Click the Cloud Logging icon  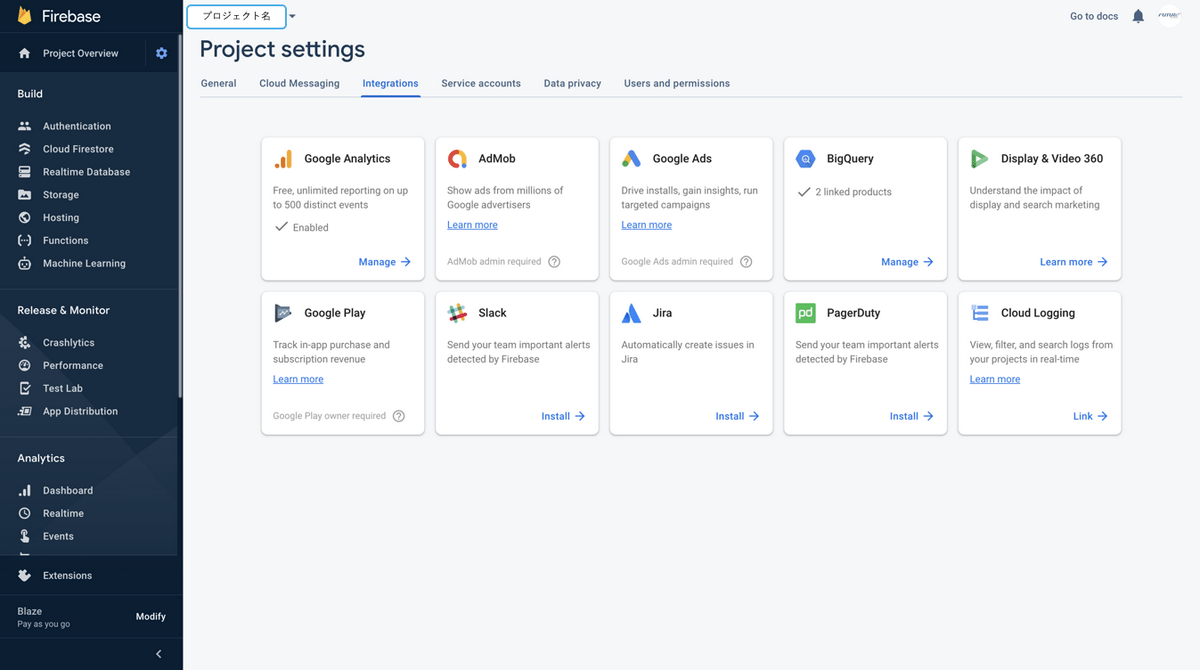pos(980,313)
